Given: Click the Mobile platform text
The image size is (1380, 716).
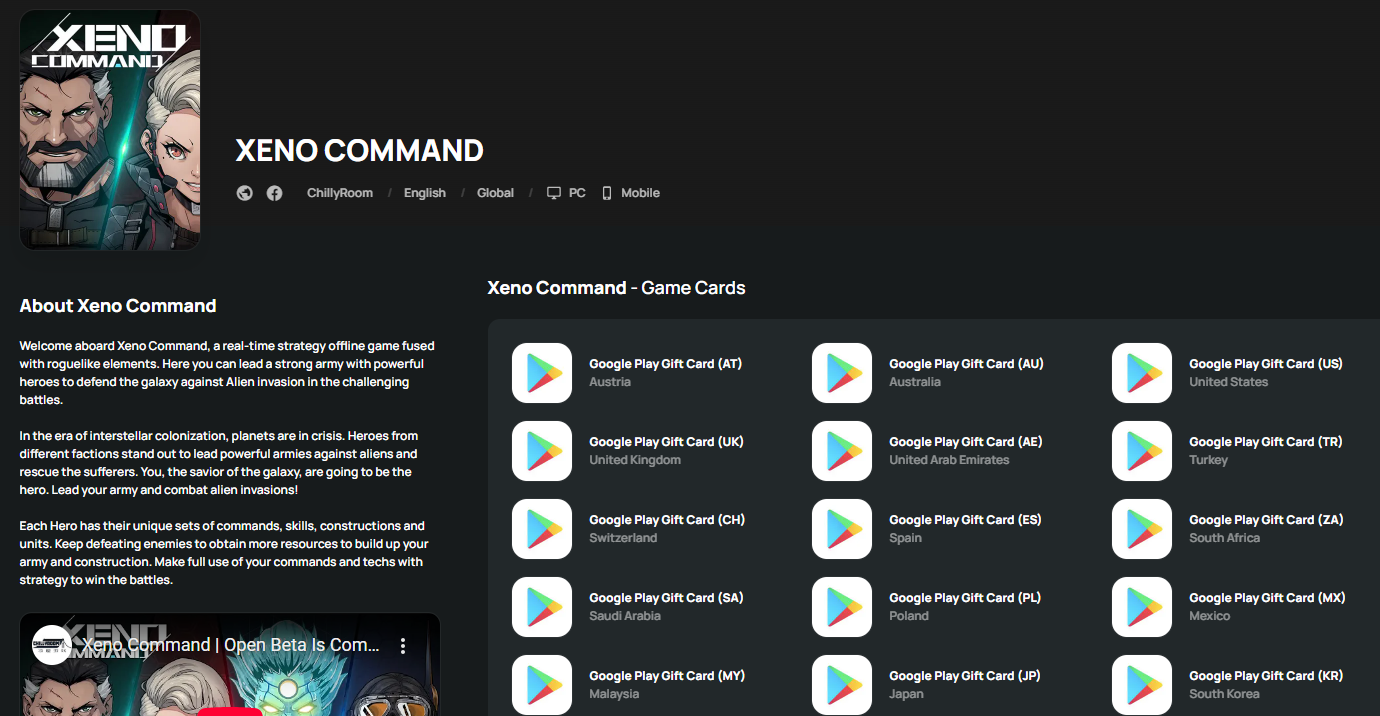Looking at the screenshot, I should click(640, 193).
